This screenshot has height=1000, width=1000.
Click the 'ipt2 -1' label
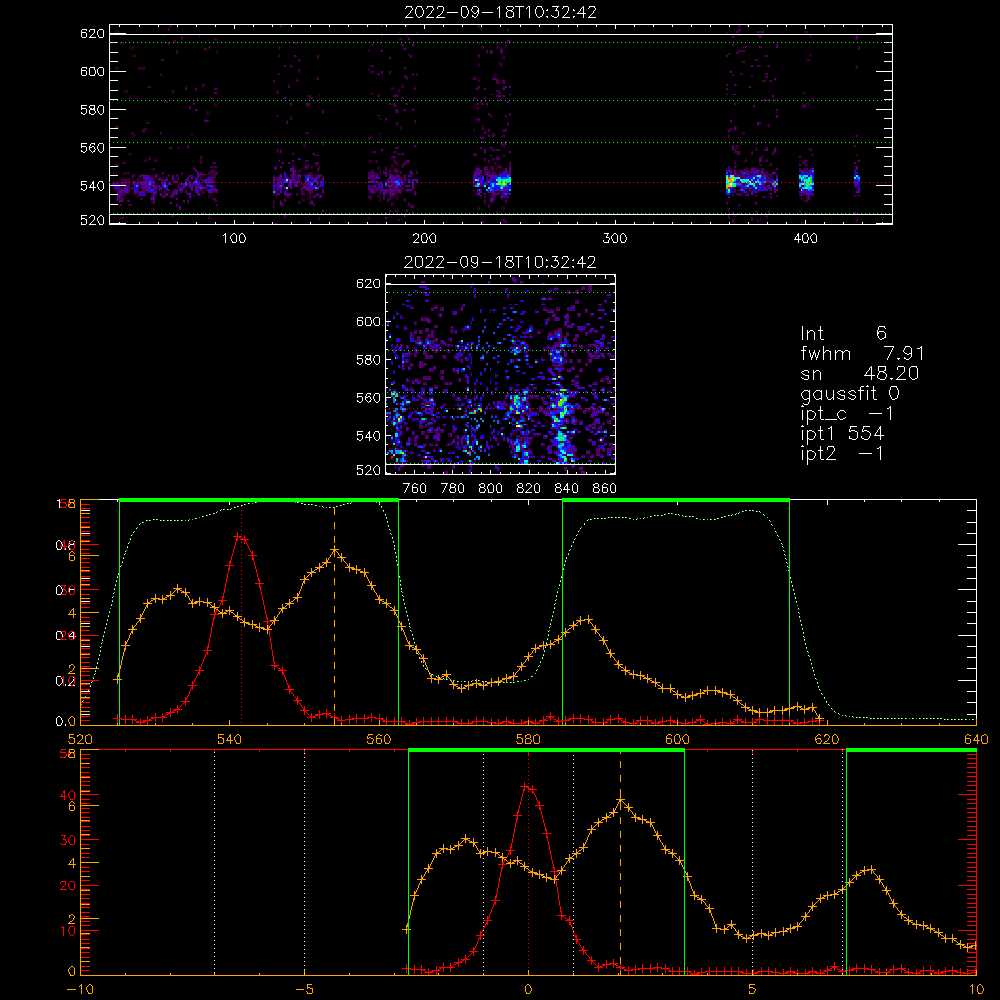tap(842, 453)
